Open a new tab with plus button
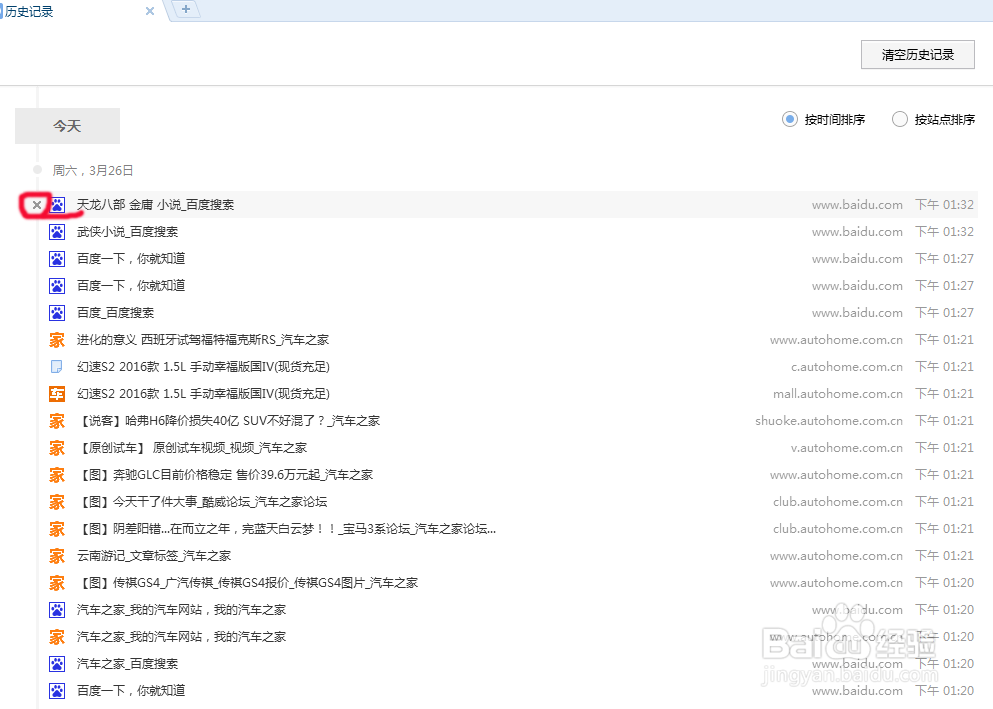 [x=186, y=9]
